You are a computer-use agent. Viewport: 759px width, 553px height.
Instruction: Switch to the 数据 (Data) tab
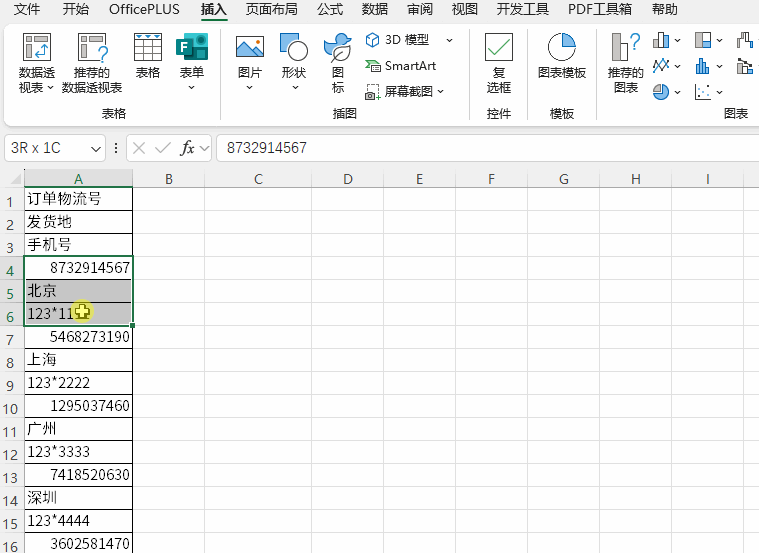pyautogui.click(x=375, y=10)
